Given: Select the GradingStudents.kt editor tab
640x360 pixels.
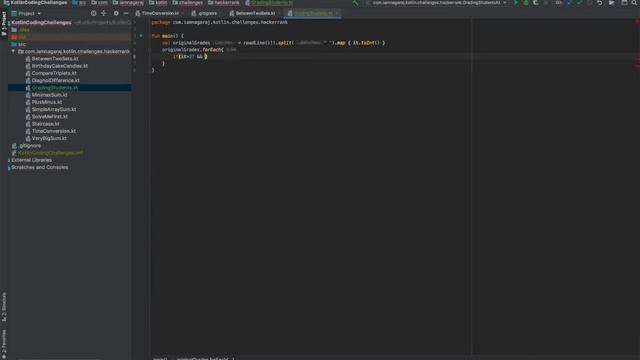Looking at the screenshot, I should click(313, 13).
